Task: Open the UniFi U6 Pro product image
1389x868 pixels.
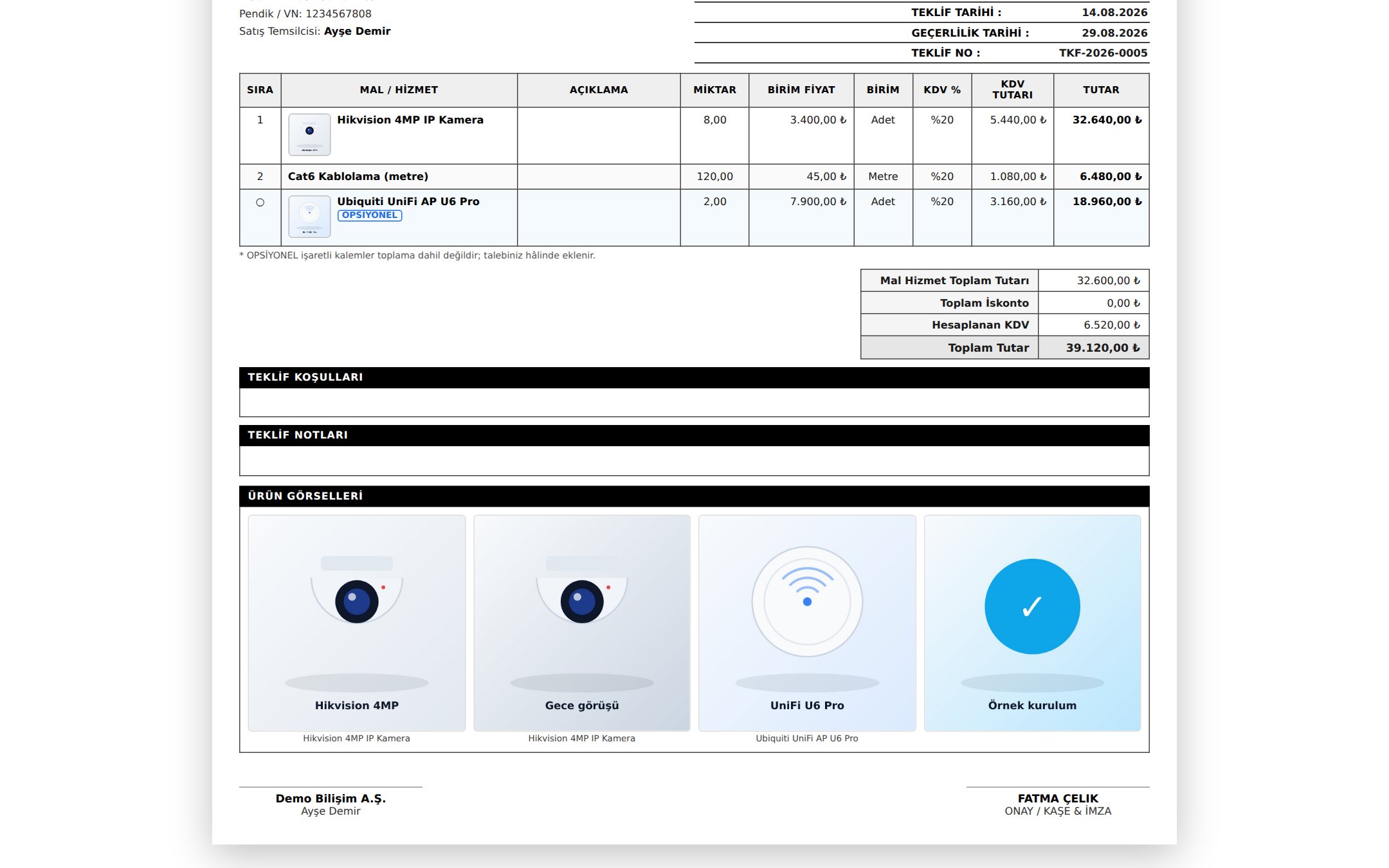Action: [807, 622]
